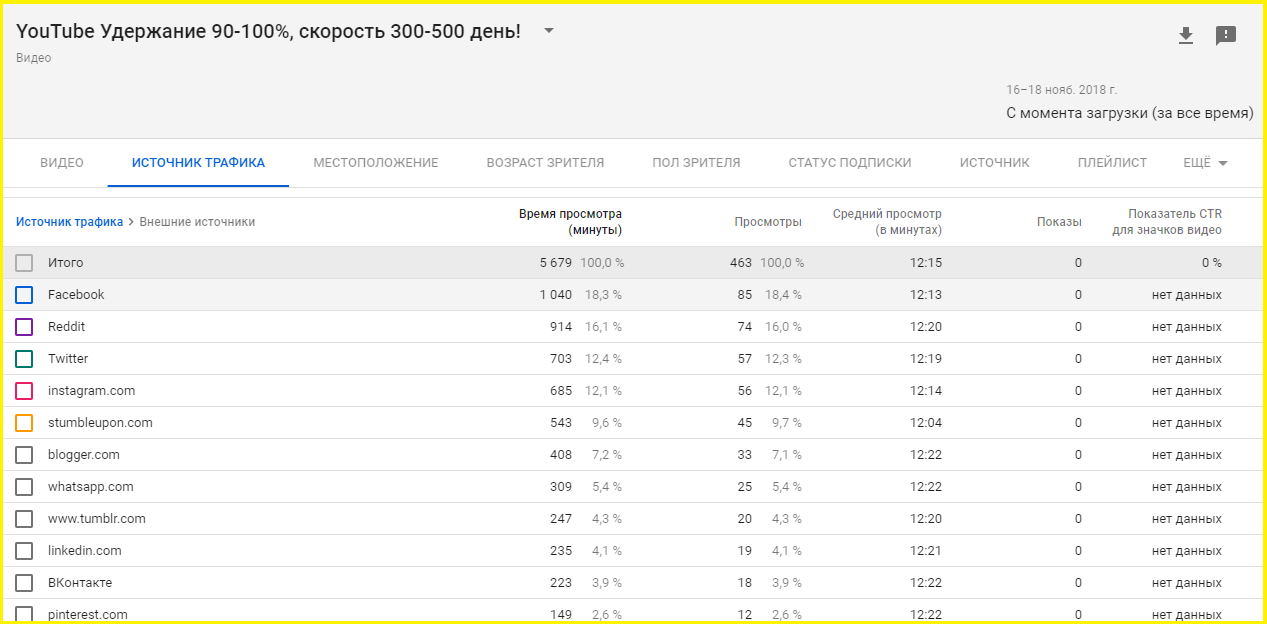1267x624 pixels.
Task: Click the Reddit source name
Action: pos(66,327)
